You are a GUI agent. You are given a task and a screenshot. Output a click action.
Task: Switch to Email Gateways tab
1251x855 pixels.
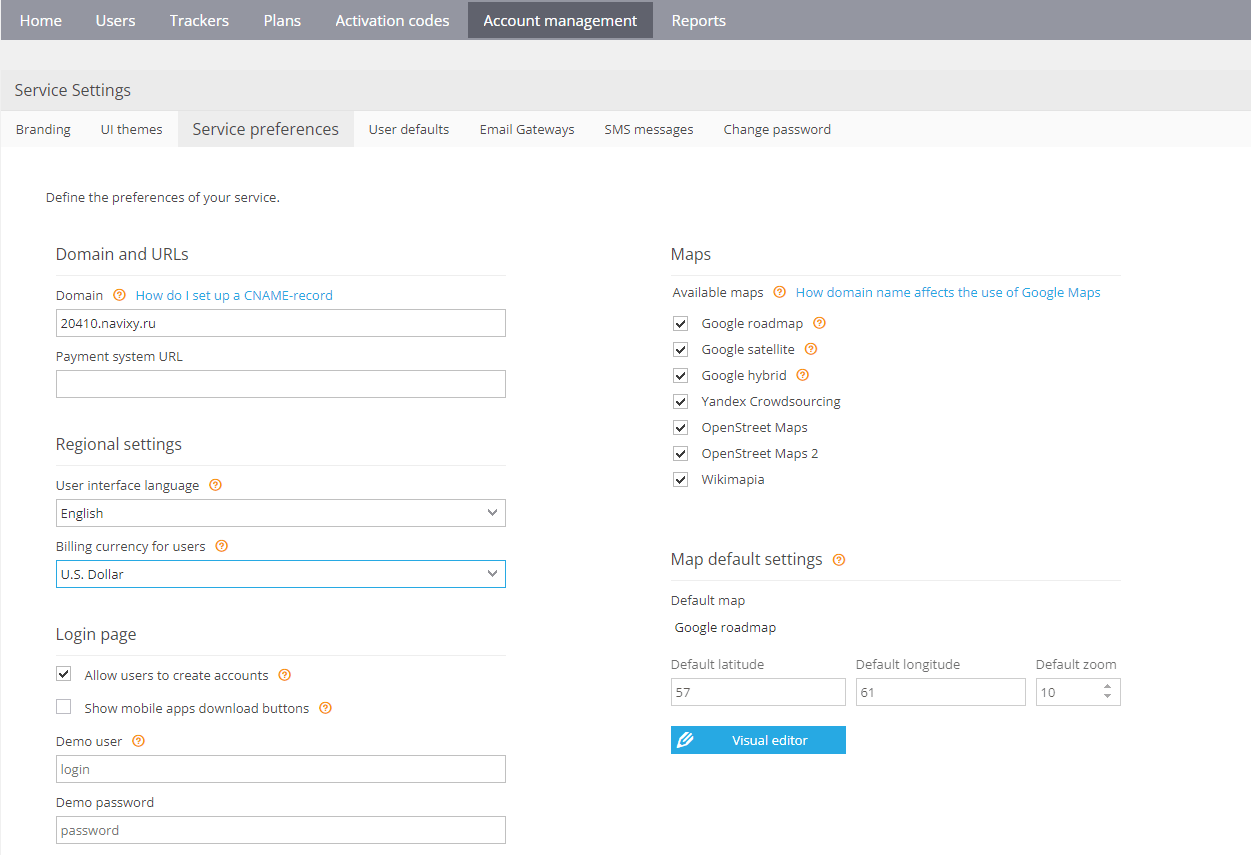click(527, 129)
